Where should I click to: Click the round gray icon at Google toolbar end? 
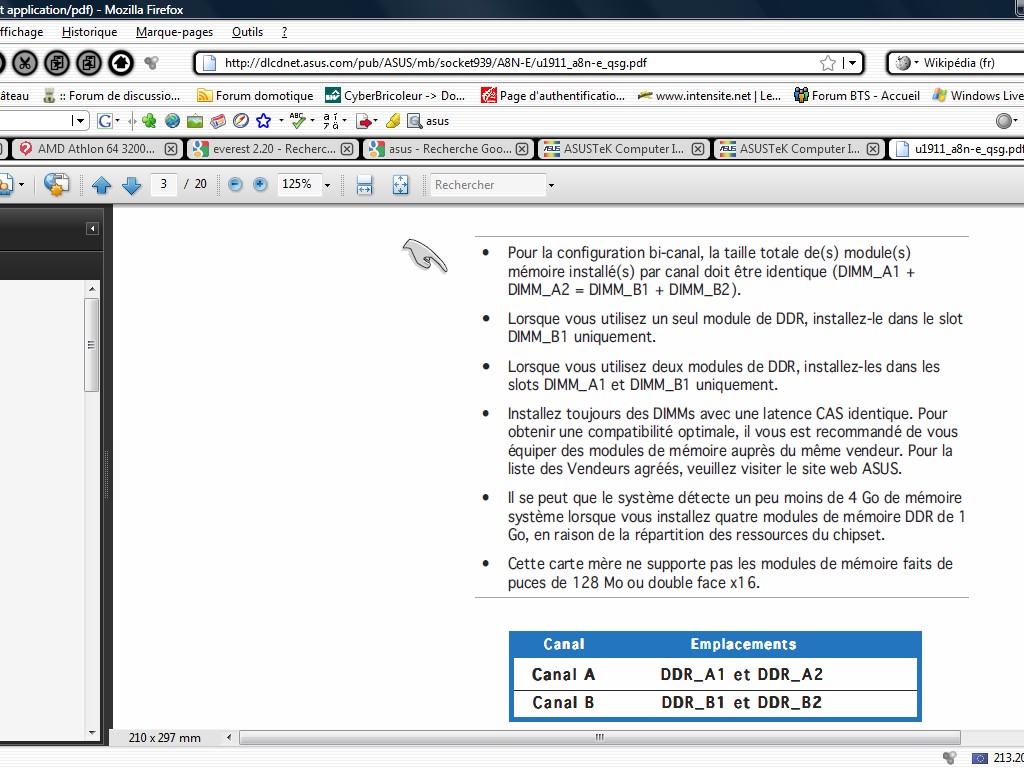click(x=1004, y=121)
